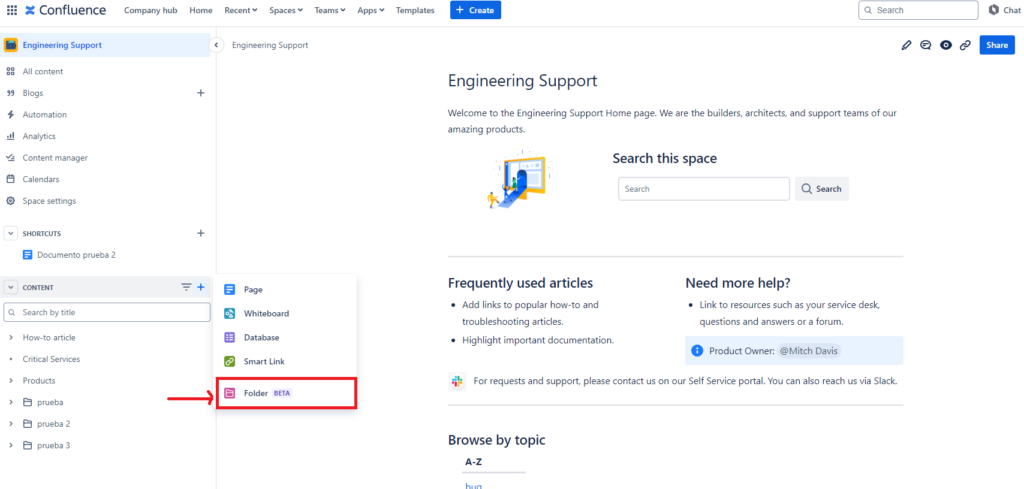Toggle the watch page eye icon
Screen dimensions: 1024x489
945,45
